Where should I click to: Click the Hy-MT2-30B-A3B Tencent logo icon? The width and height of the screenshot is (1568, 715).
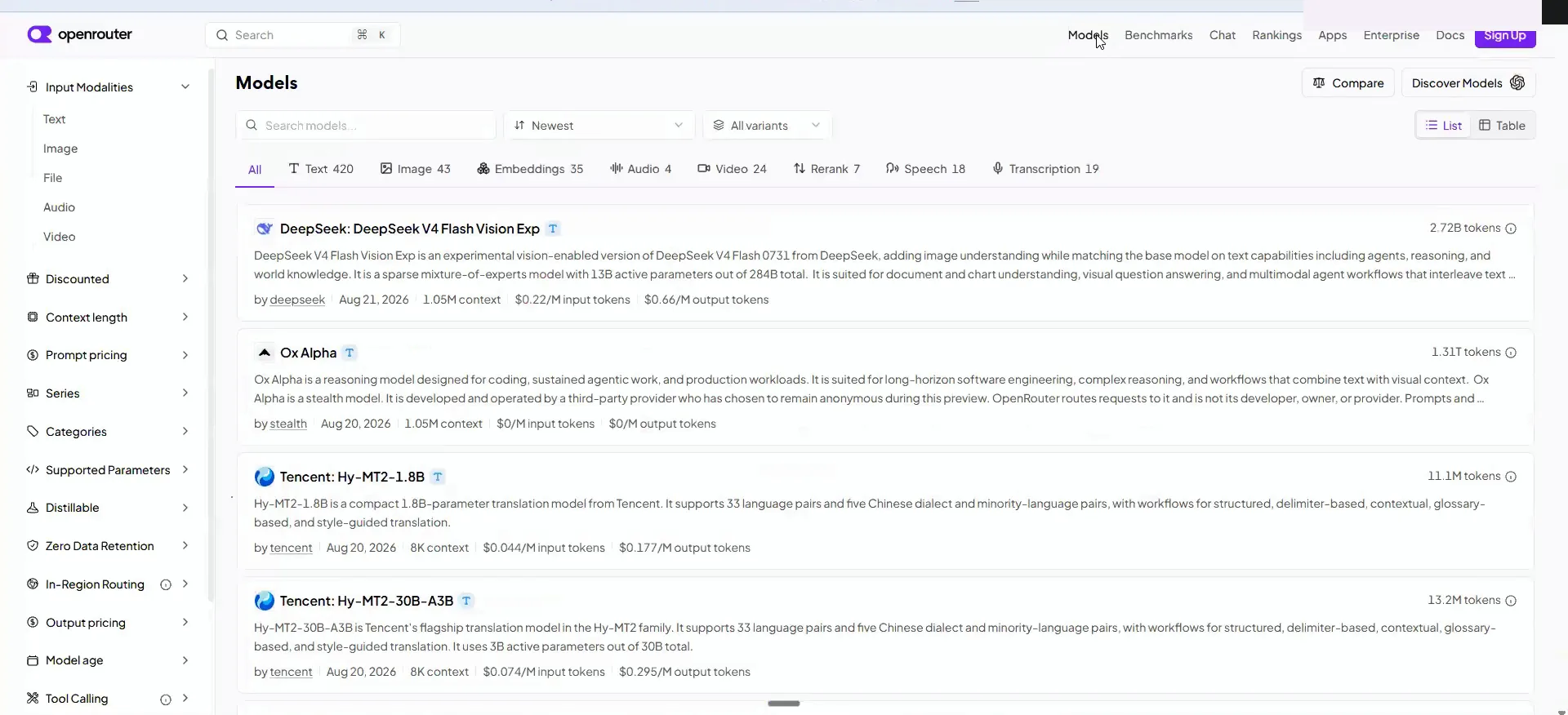coord(264,601)
